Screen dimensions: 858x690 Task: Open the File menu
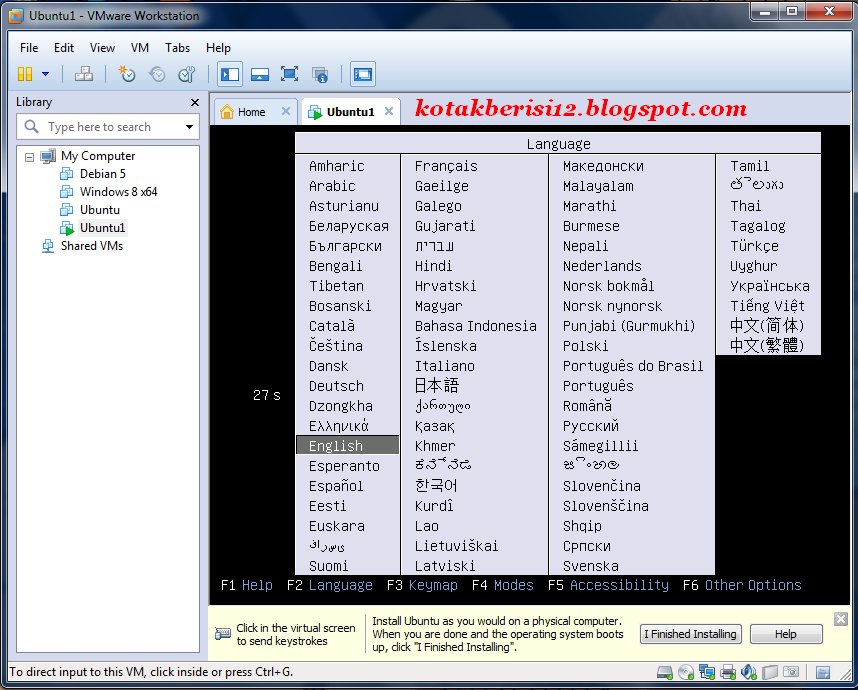(29, 48)
